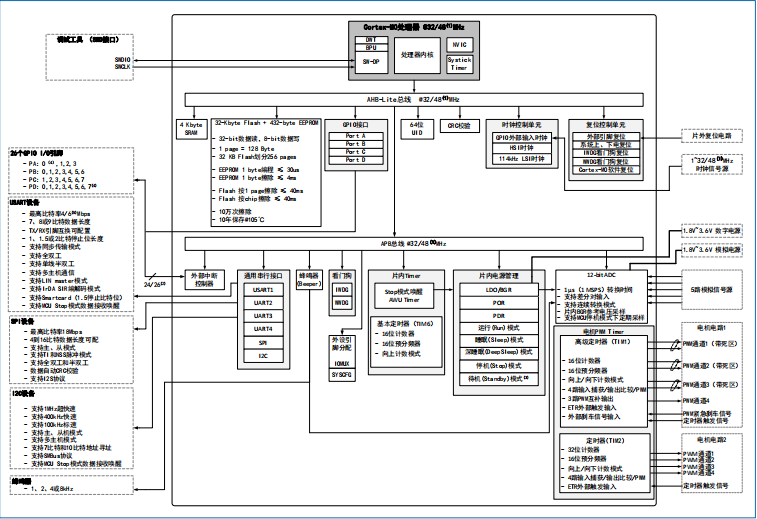757x519 pixels.
Task: Click the "5路模拟信号源" box
Action: 712,290
